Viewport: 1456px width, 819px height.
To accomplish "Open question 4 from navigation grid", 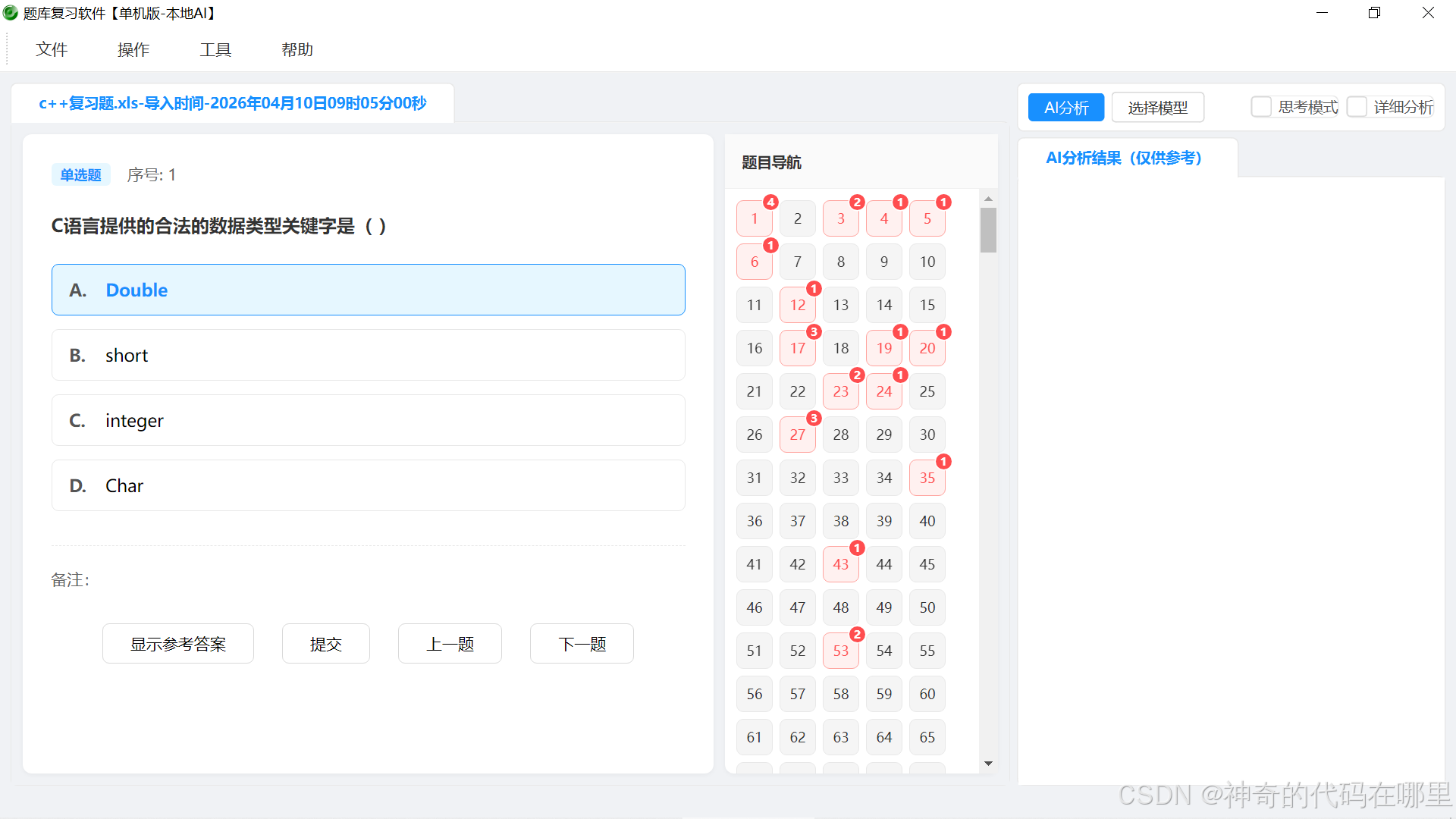I will [x=884, y=218].
